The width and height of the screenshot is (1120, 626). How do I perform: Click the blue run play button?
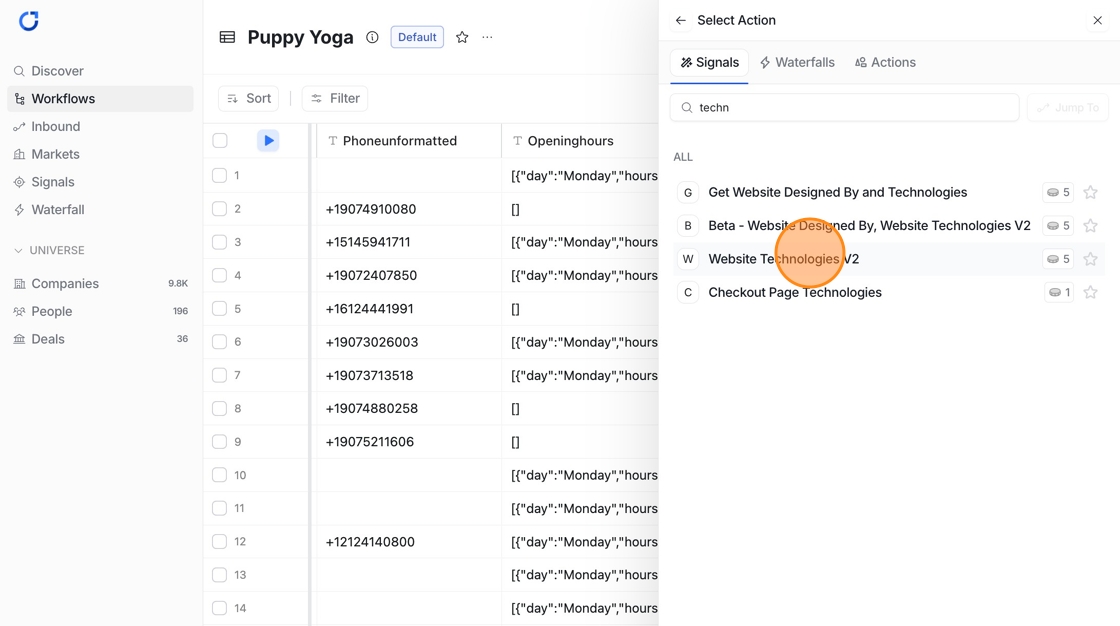click(x=268, y=141)
